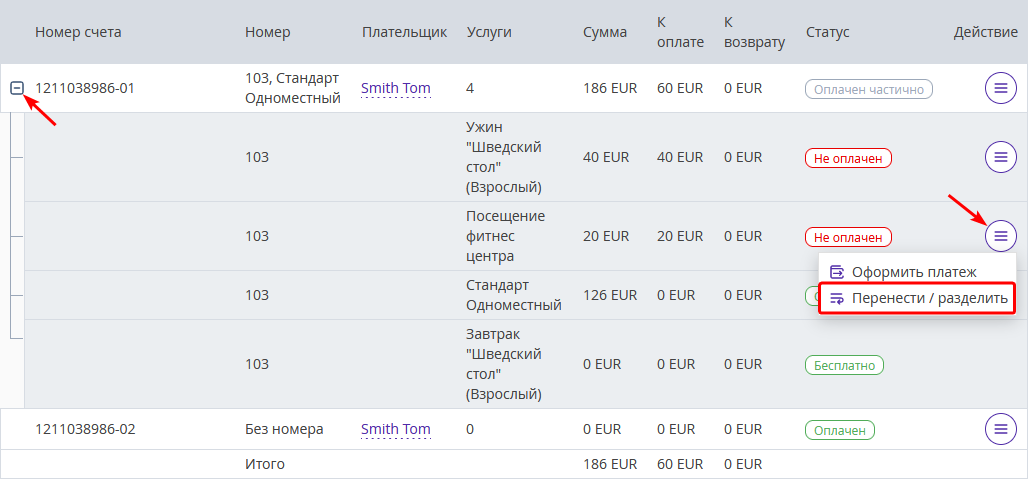
Task: Click the Оформить платеж icon in popup
Action: coord(837,272)
